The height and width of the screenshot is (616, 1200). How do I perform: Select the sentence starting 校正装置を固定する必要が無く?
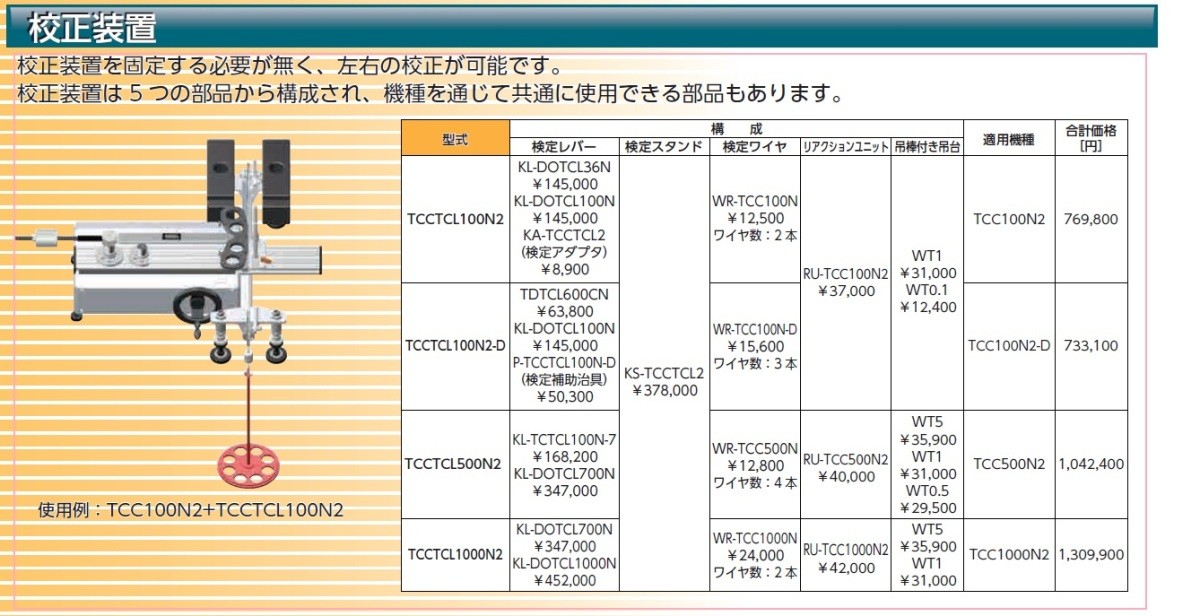pyautogui.click(x=289, y=69)
